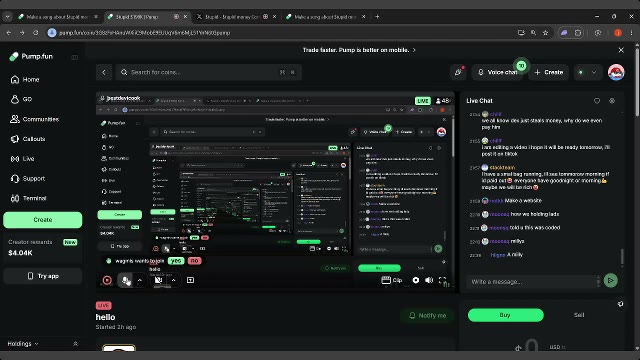Viewport: 640px width, 360px height.
Task: Expand camera options chevron
Action: (173, 280)
